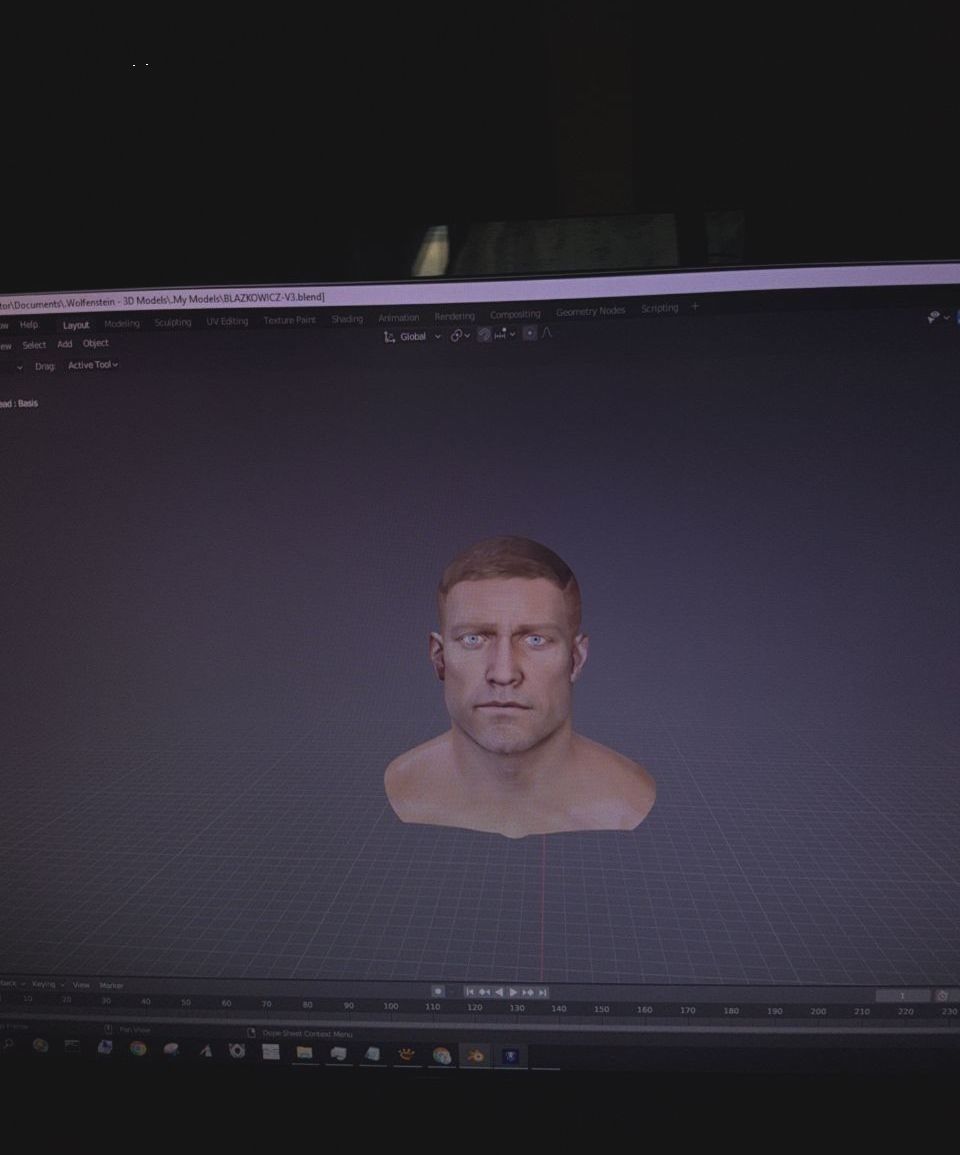Toggle auto keying record button
The height and width of the screenshot is (1155, 960).
point(438,991)
